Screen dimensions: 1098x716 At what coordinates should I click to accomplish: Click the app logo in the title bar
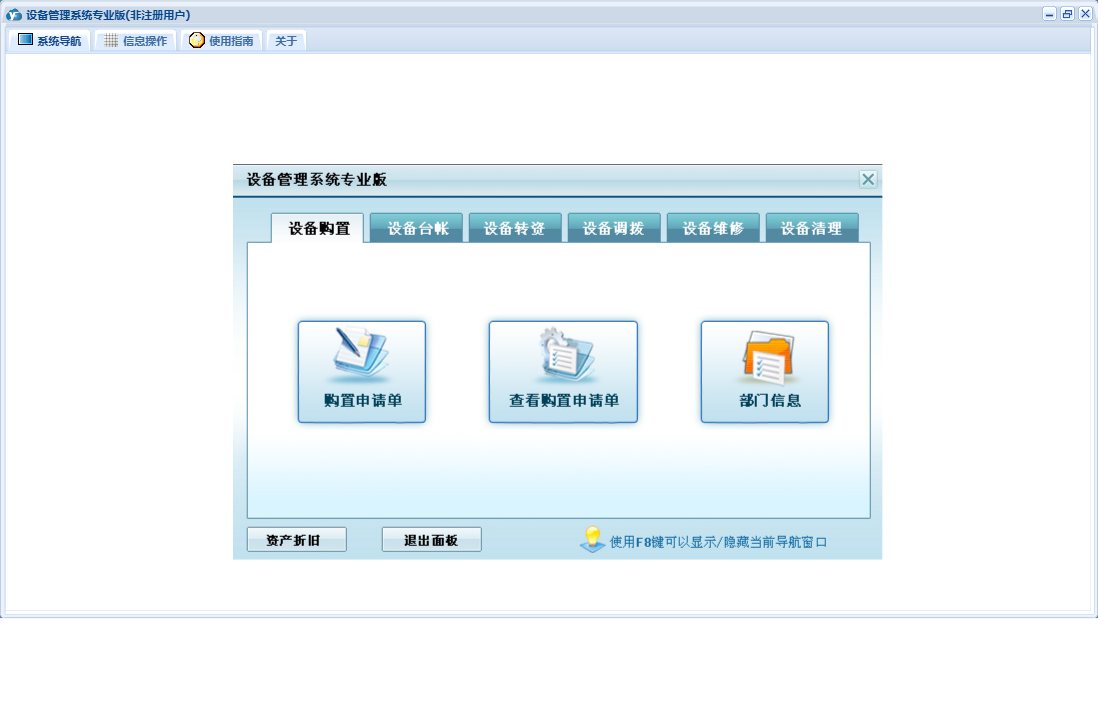pos(14,15)
